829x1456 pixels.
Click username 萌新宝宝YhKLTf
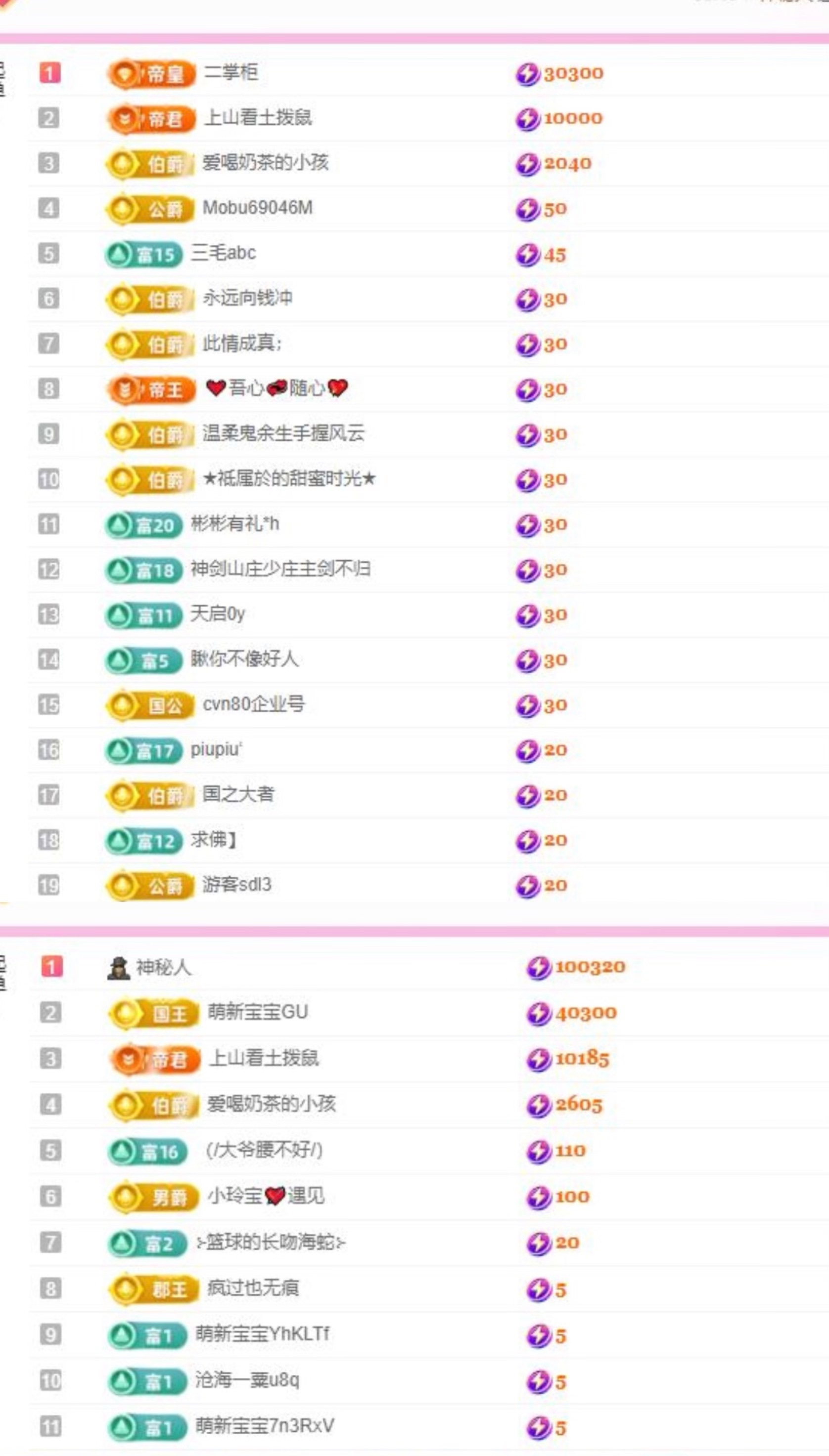pyautogui.click(x=263, y=1334)
